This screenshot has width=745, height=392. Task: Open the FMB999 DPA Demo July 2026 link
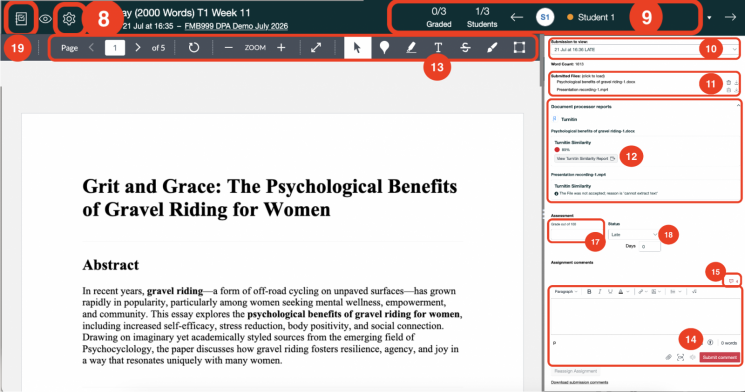pos(236,26)
